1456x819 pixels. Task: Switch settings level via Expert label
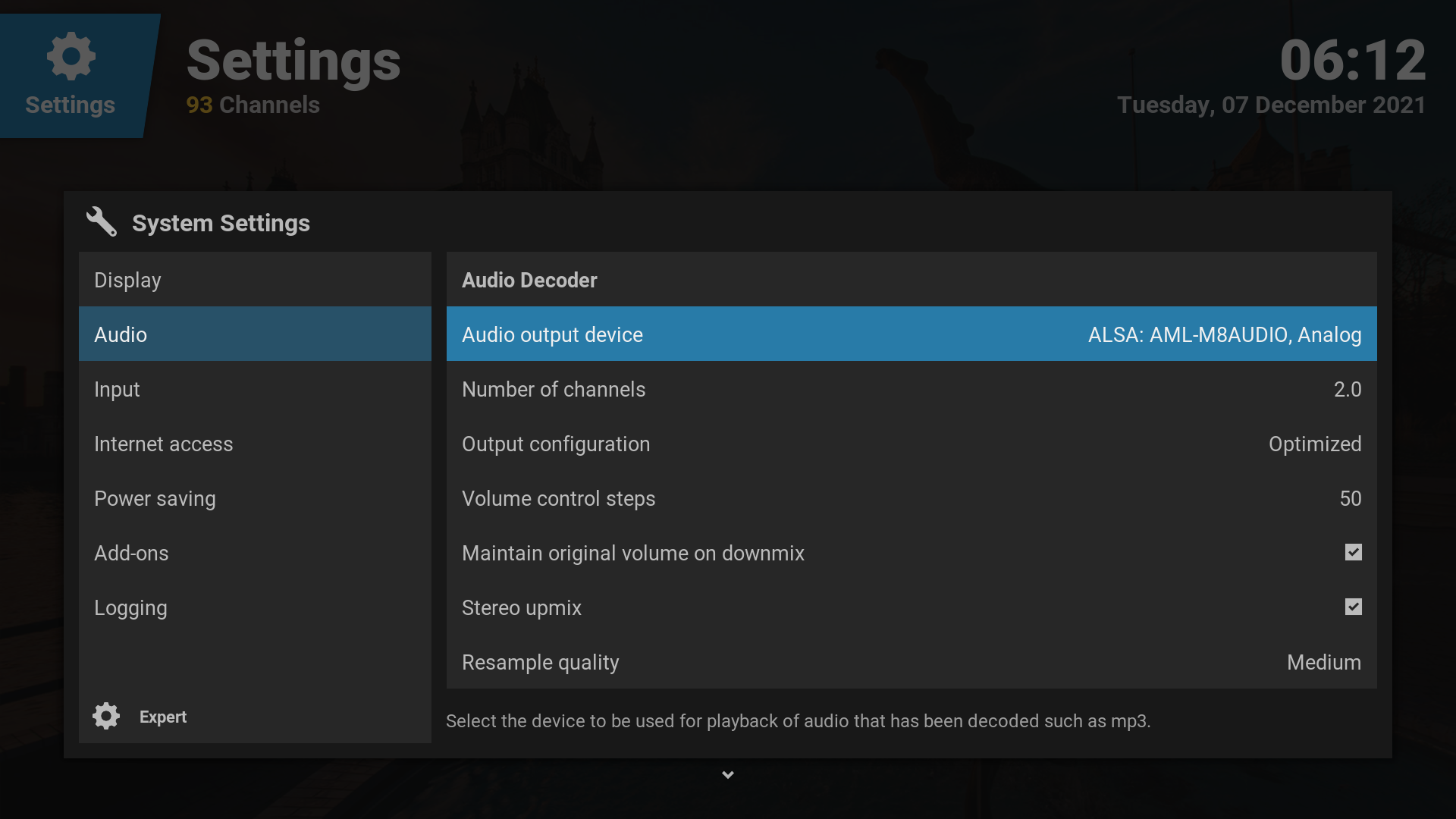(163, 717)
